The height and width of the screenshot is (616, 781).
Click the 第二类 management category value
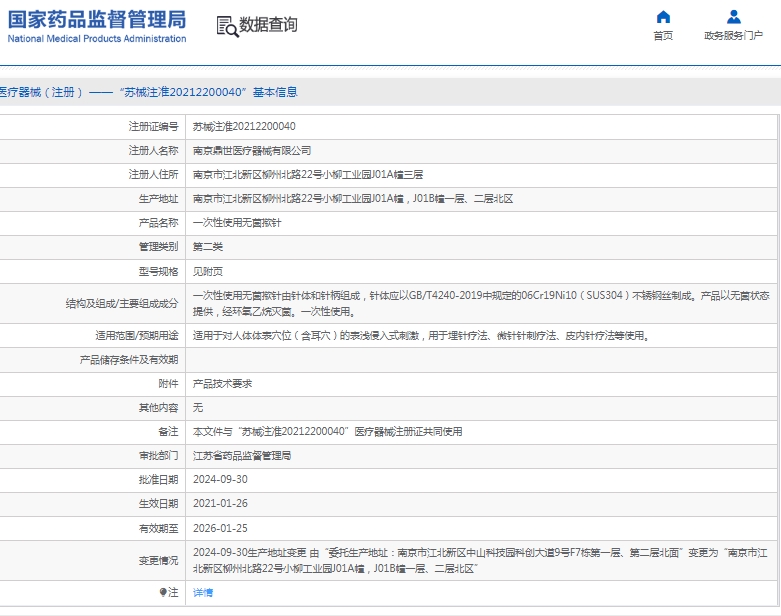(208, 246)
